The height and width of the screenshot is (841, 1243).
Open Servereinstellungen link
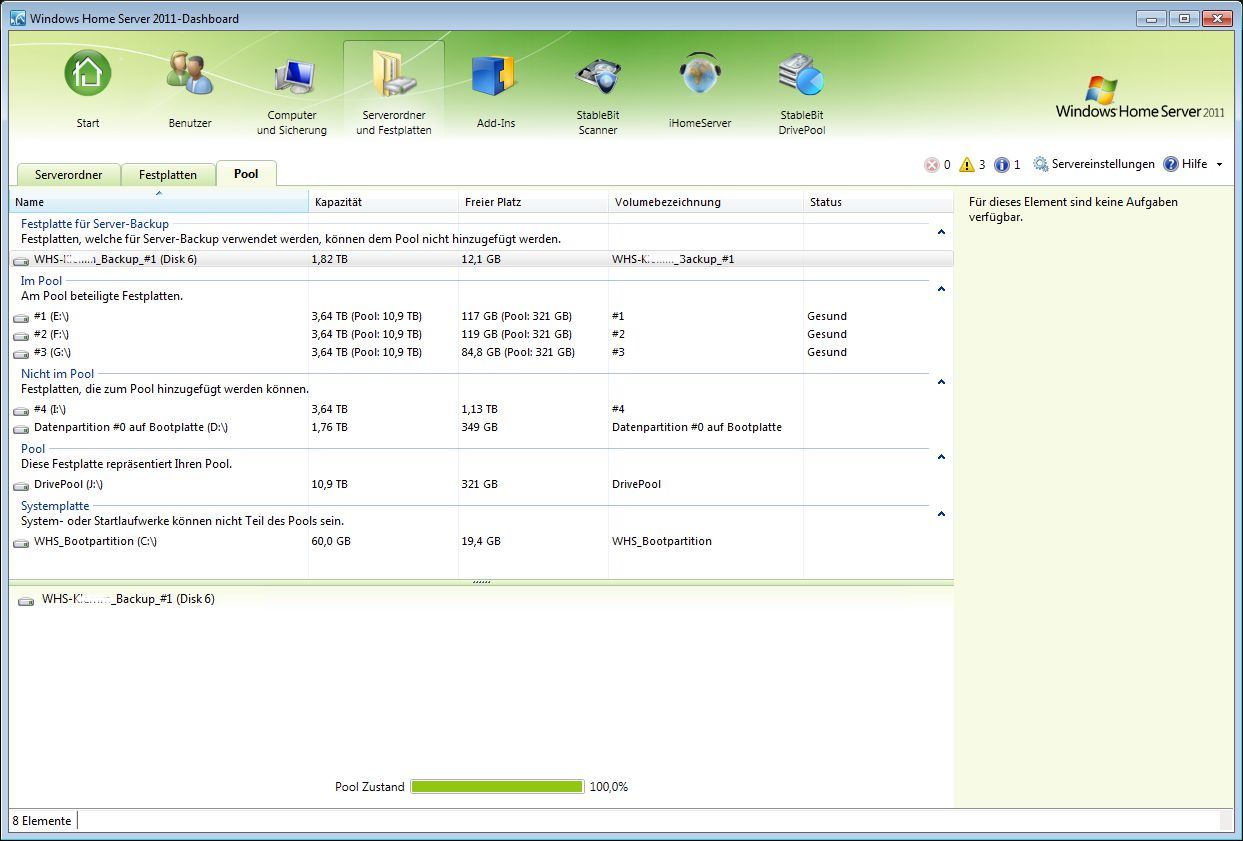click(x=1103, y=164)
